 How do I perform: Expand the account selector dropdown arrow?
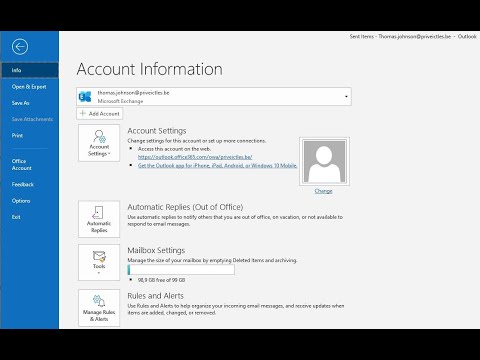(346, 97)
